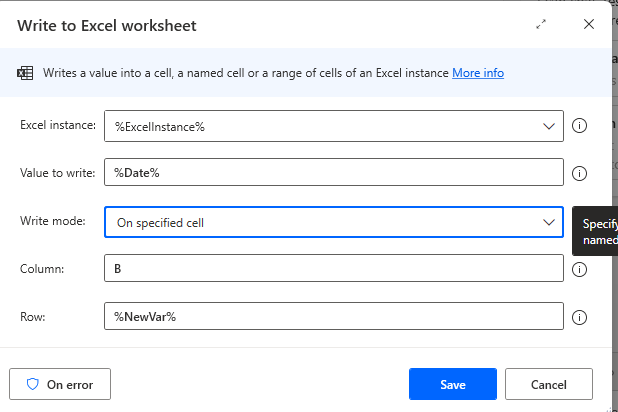The height and width of the screenshot is (412, 618).
Task: Open the More info link
Action: coord(478,73)
